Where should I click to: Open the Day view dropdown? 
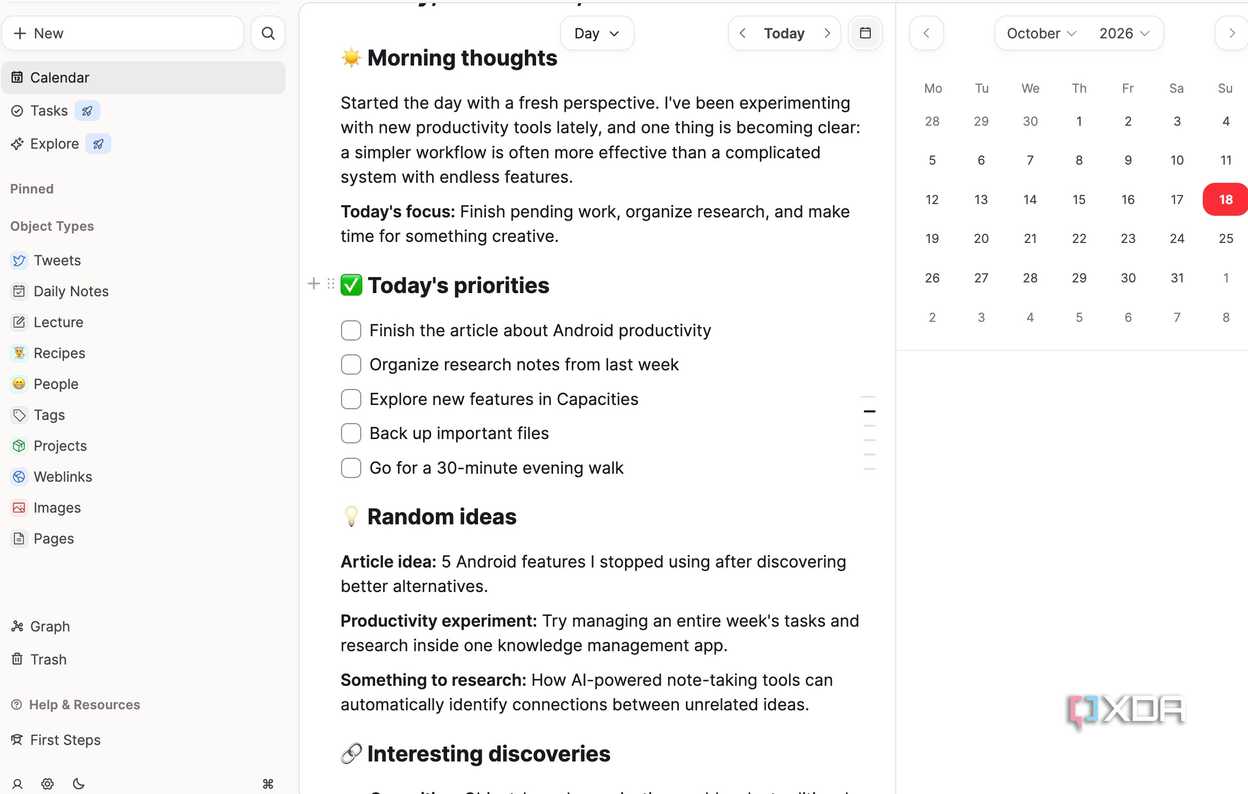[597, 33]
